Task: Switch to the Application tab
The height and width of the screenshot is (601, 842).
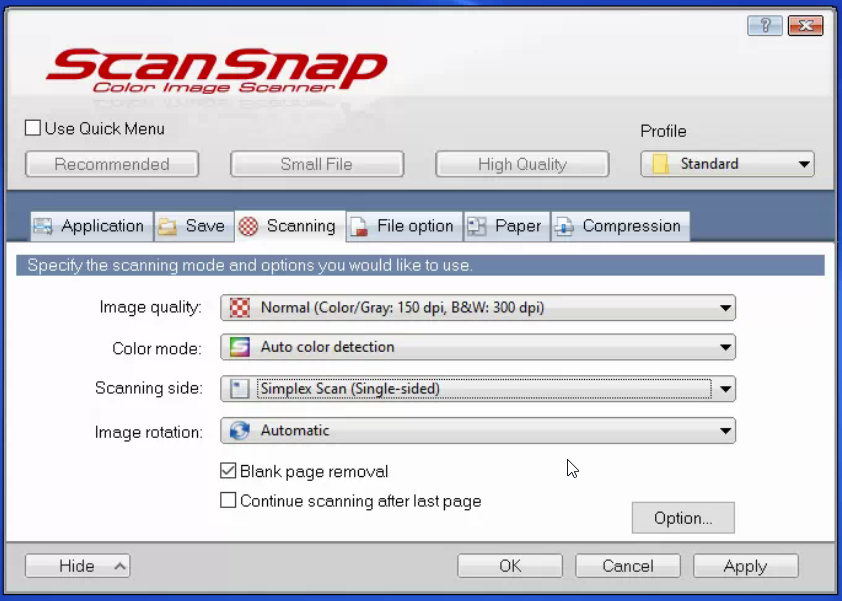Action: tap(91, 226)
